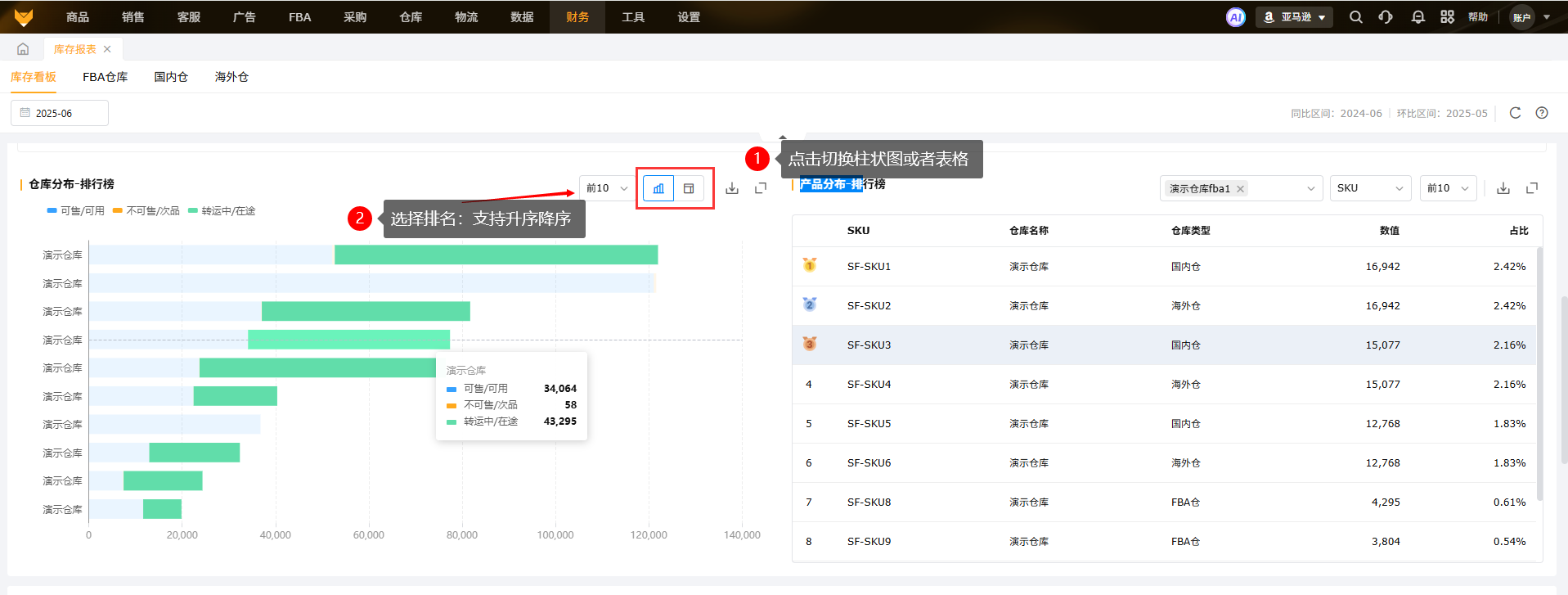Switch to bar chart view
Image resolution: width=1568 pixels, height=595 pixels.
click(658, 188)
